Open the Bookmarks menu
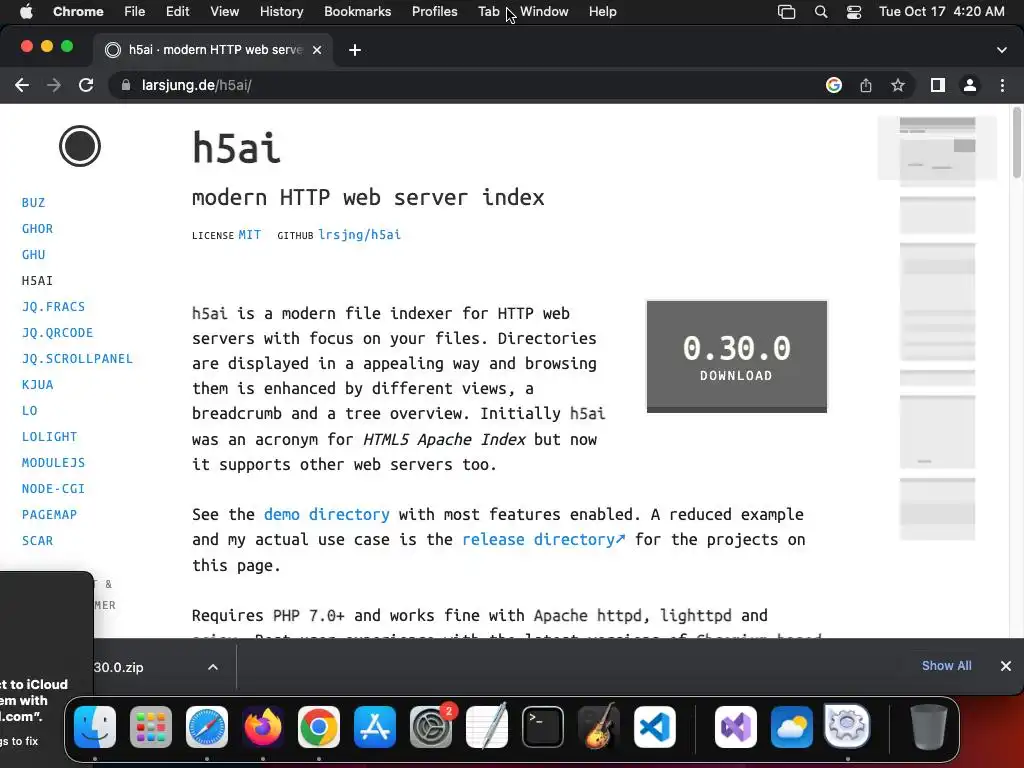 tap(357, 12)
